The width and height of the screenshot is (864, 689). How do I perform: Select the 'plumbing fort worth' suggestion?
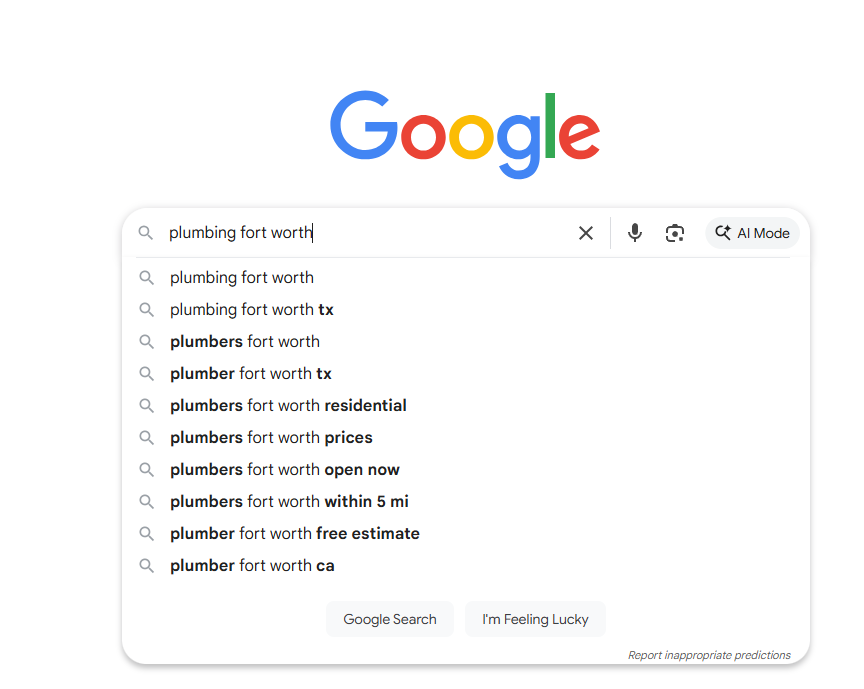[x=241, y=277]
